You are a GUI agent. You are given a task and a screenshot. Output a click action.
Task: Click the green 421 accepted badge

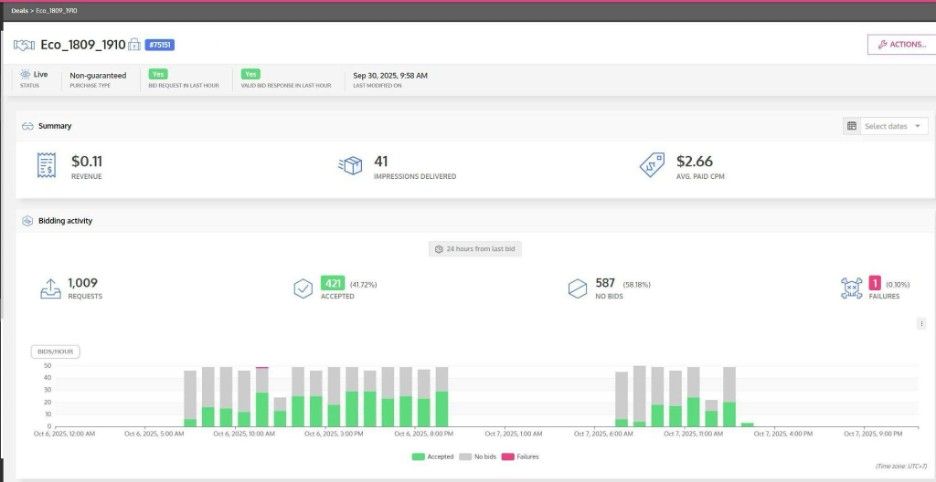click(x=332, y=283)
